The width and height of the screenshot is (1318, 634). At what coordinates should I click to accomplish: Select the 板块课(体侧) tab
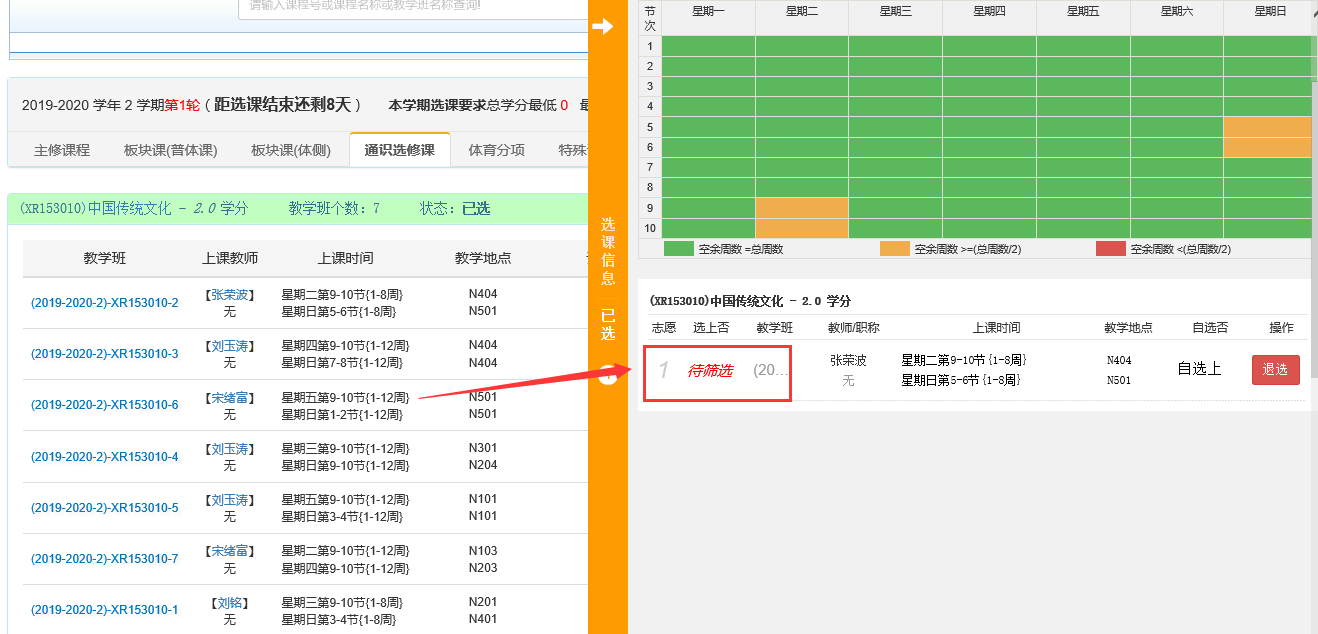(290, 150)
